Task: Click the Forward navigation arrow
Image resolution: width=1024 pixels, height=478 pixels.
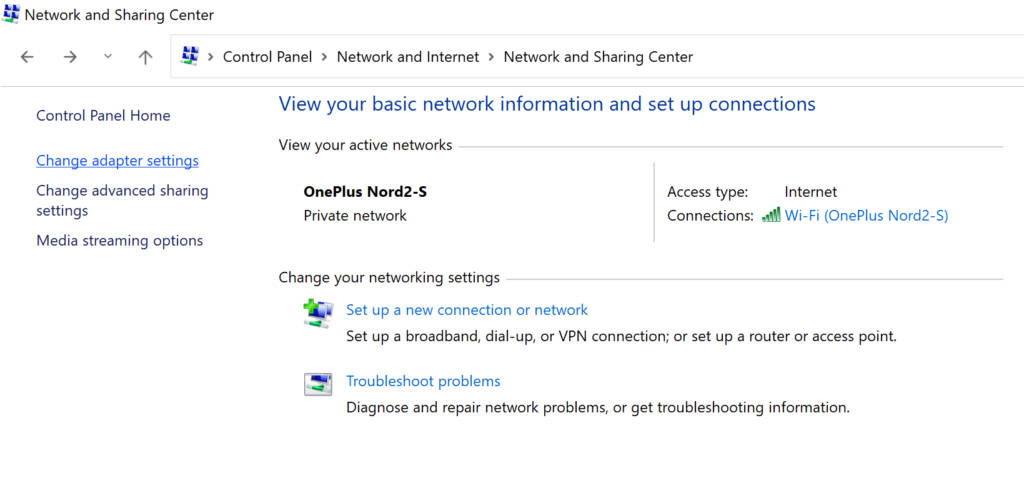Action: [x=70, y=57]
